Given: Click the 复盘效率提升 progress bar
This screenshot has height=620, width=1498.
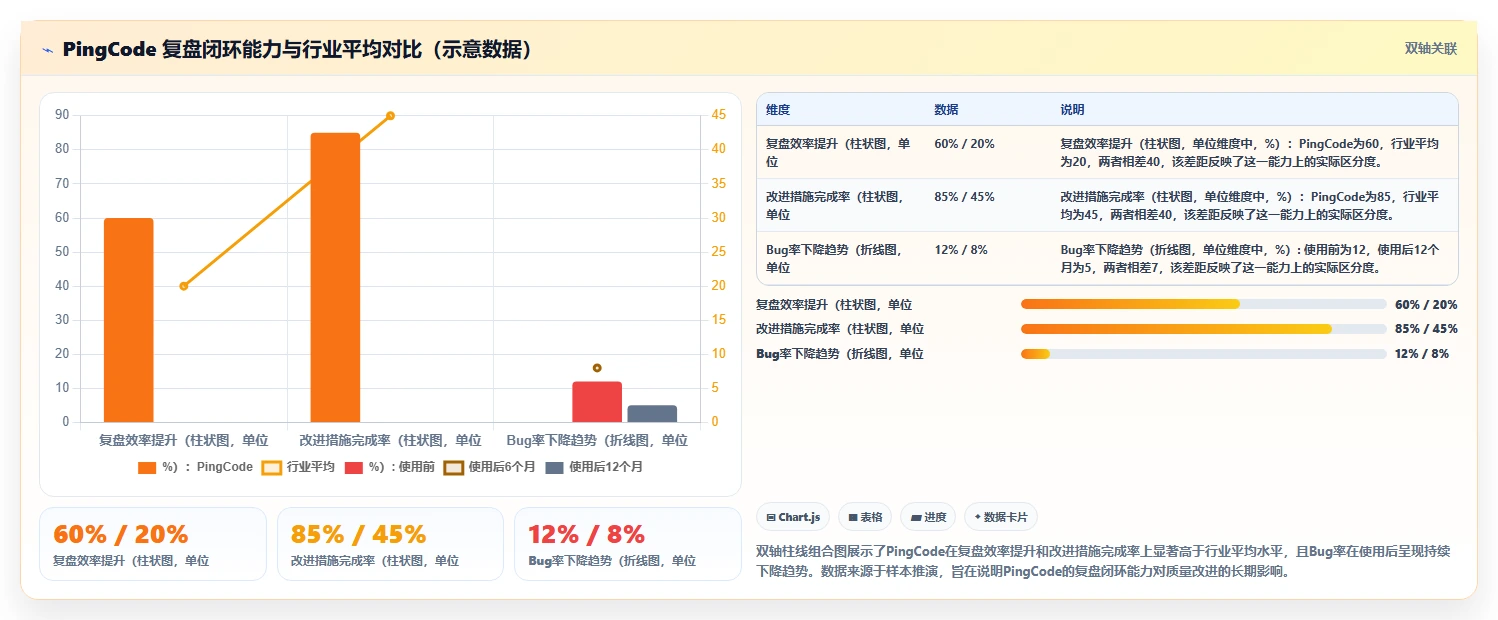Looking at the screenshot, I should coord(1203,304).
